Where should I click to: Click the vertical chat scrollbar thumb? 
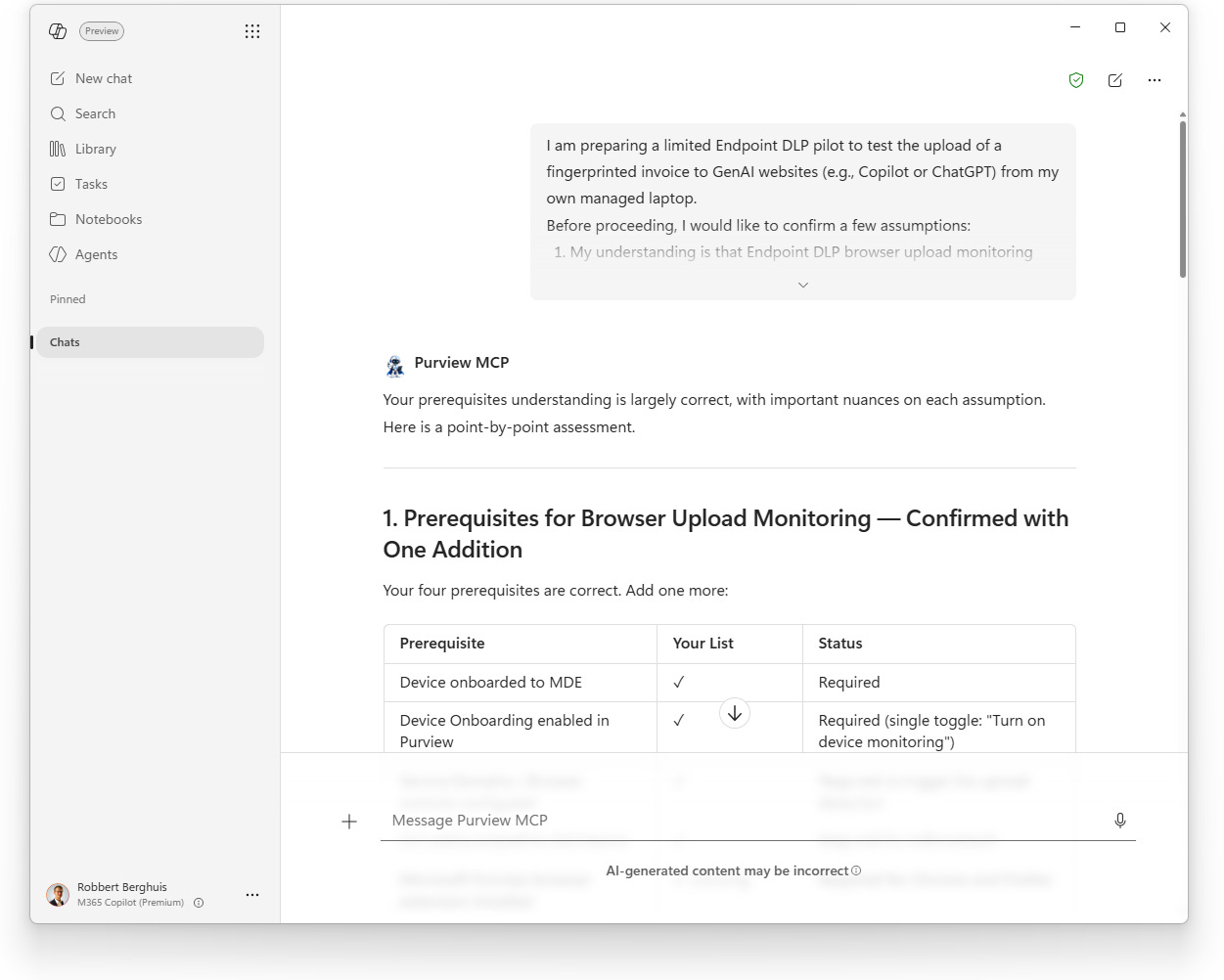click(1183, 200)
